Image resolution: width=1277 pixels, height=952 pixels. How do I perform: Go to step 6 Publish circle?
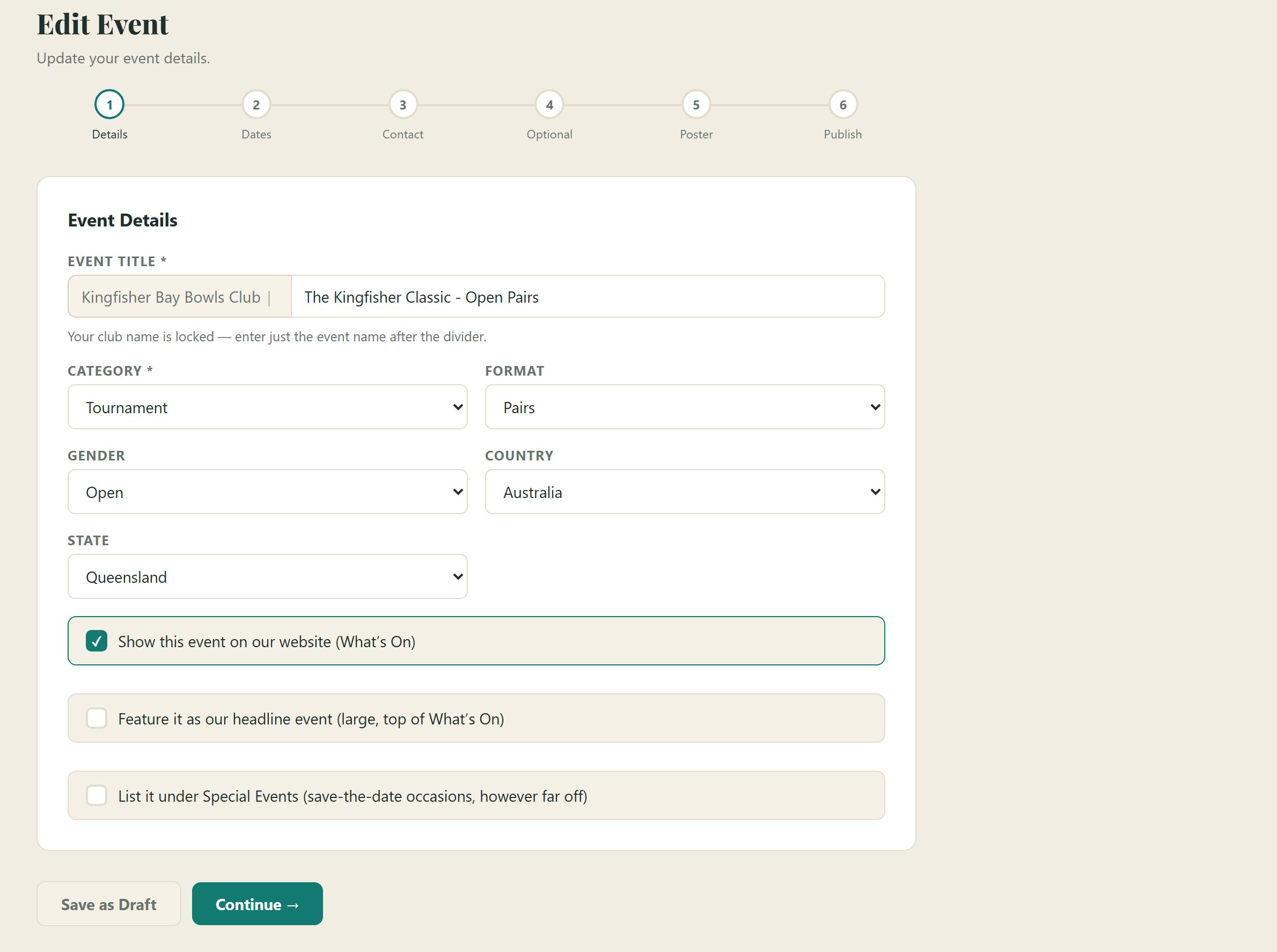843,105
